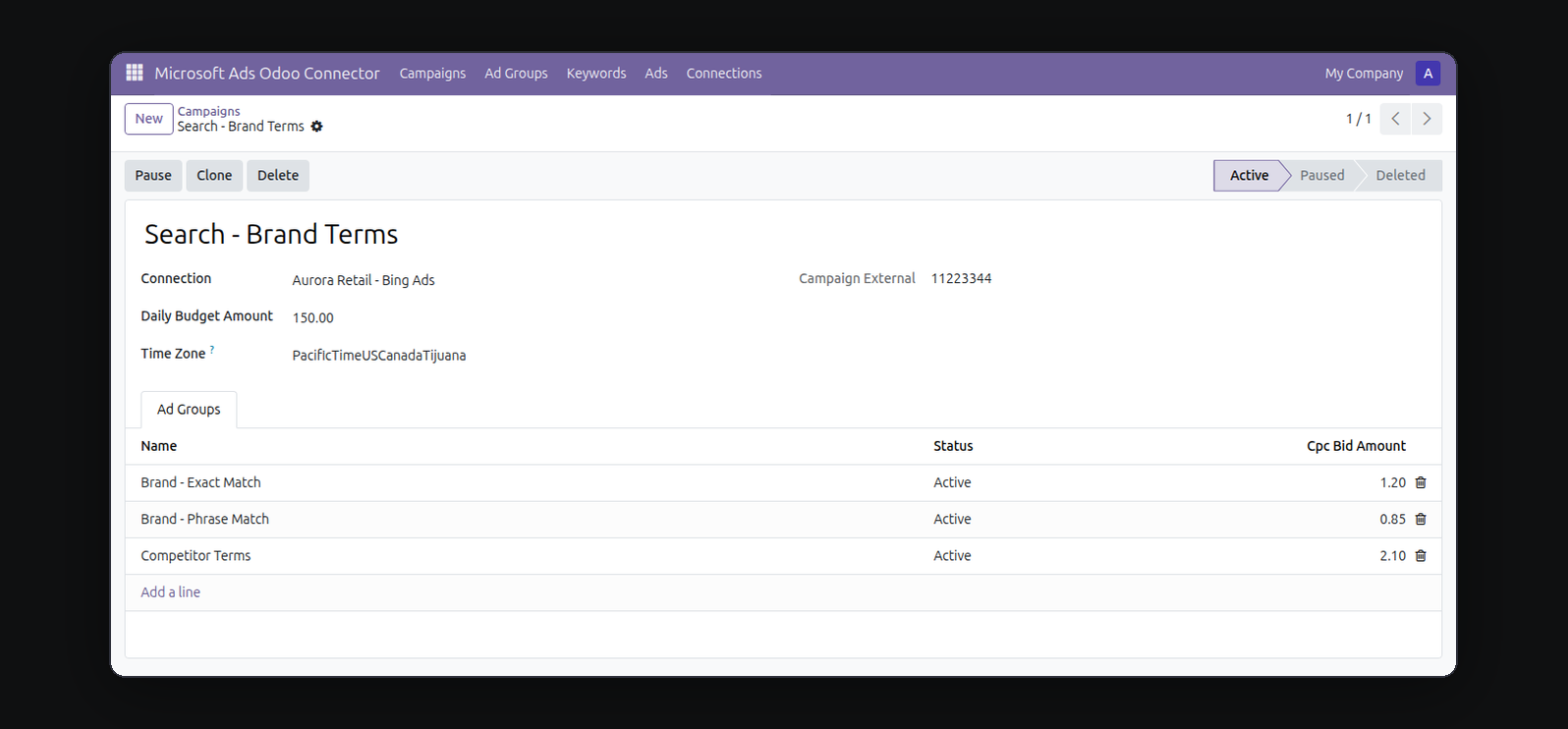Follow the Campaigns breadcrumb link
Image resolution: width=1568 pixels, height=729 pixels.
point(208,111)
